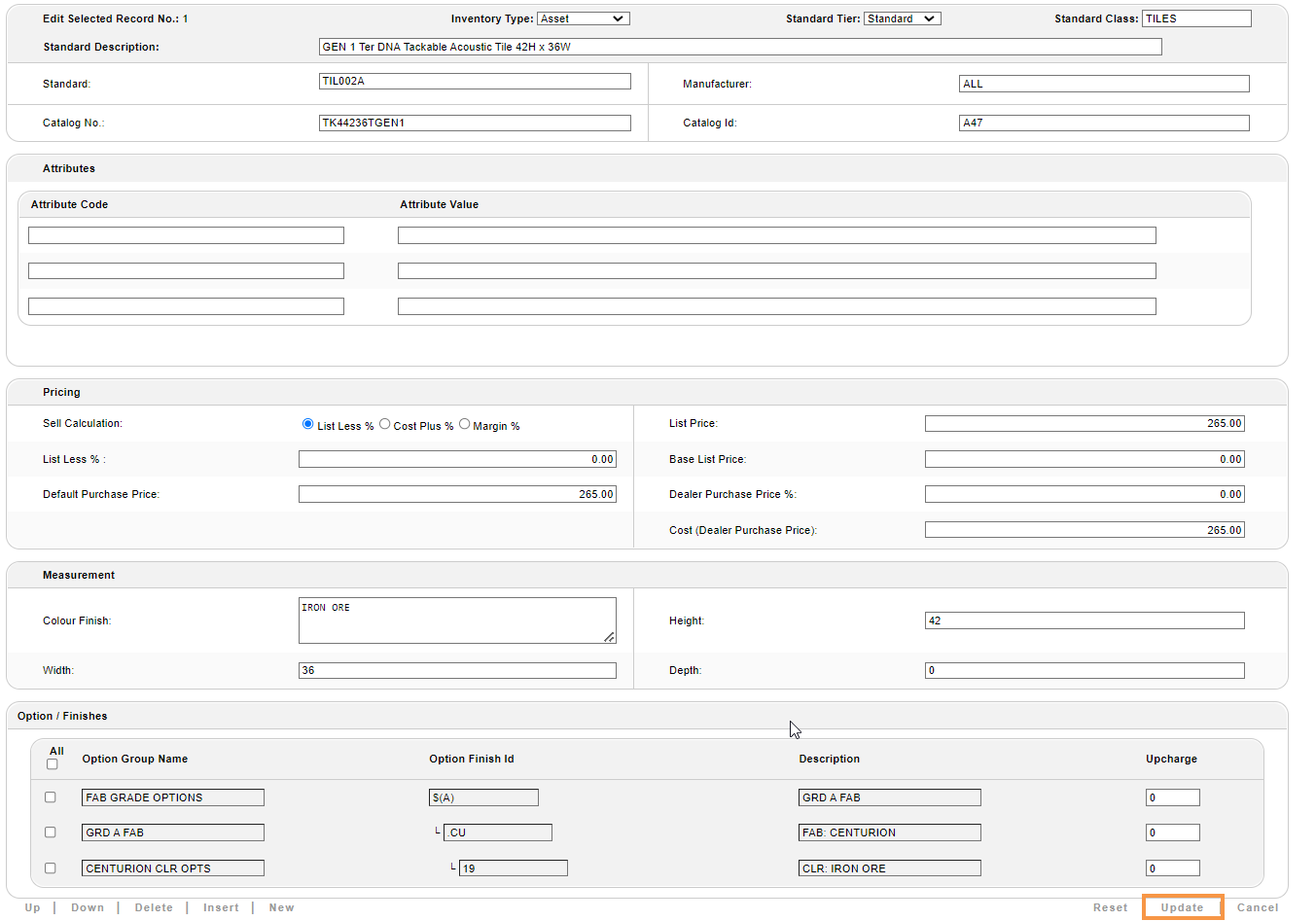Image resolution: width=1316 pixels, height=921 pixels.
Task: Select the Cost Plus % radio button
Action: coord(385,424)
